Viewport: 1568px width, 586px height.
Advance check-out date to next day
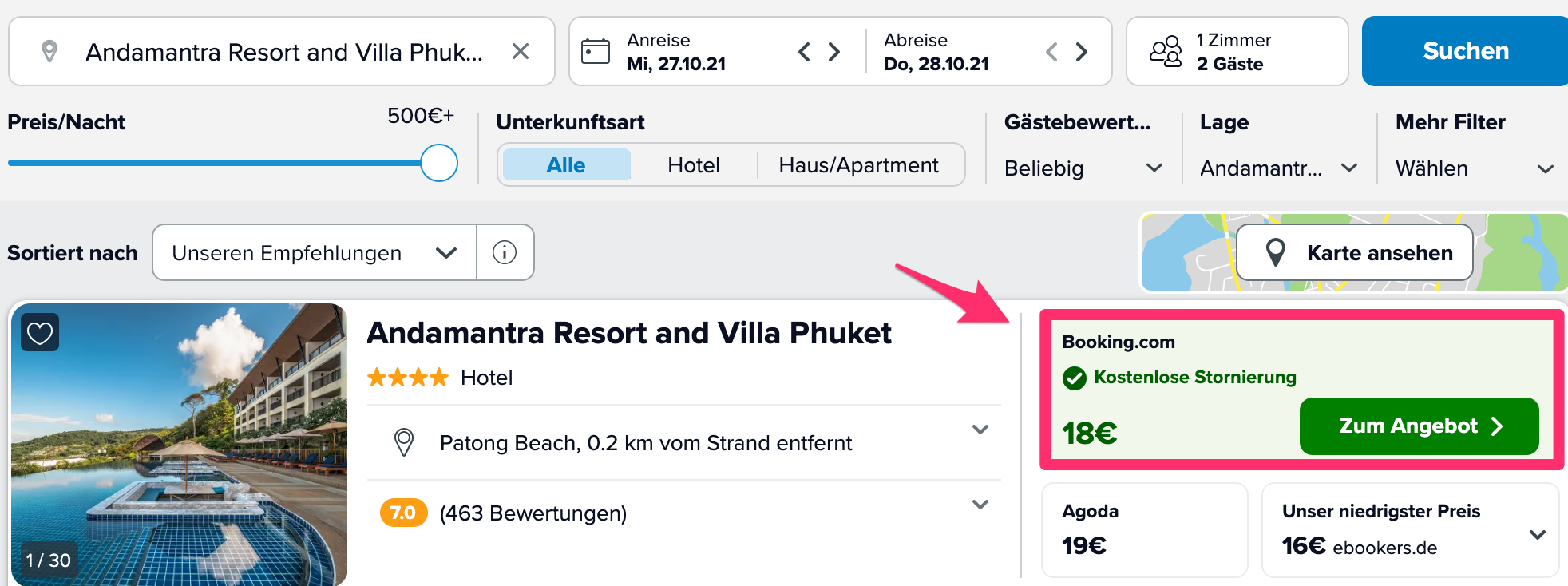1082,52
